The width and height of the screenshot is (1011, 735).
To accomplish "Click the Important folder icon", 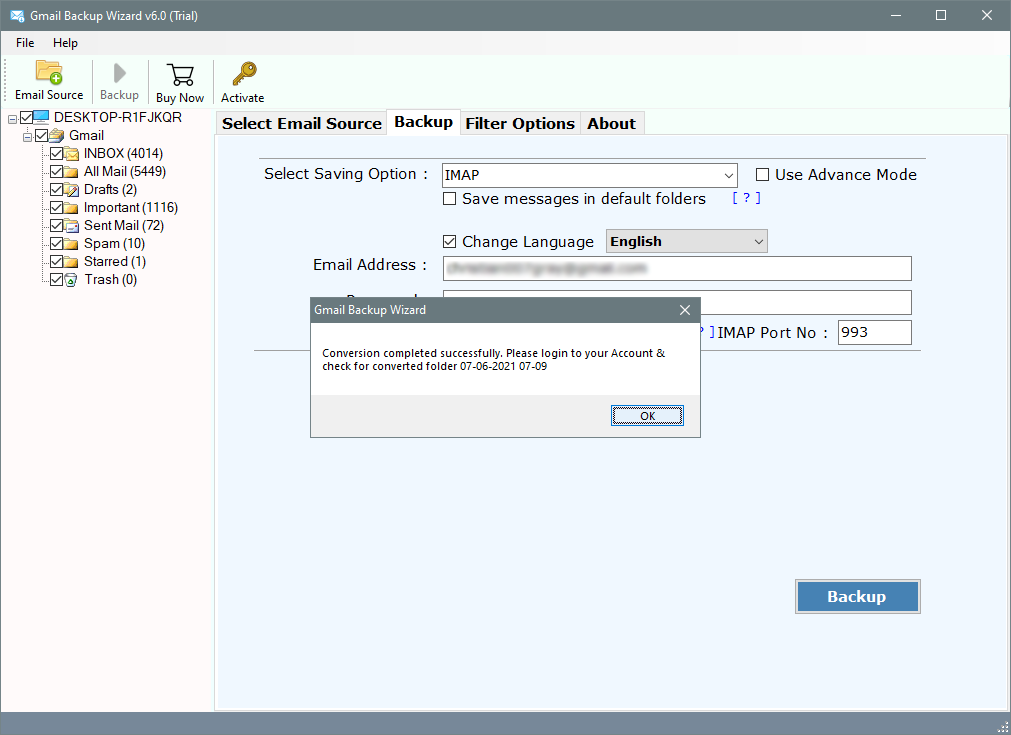I will click(x=72, y=208).
